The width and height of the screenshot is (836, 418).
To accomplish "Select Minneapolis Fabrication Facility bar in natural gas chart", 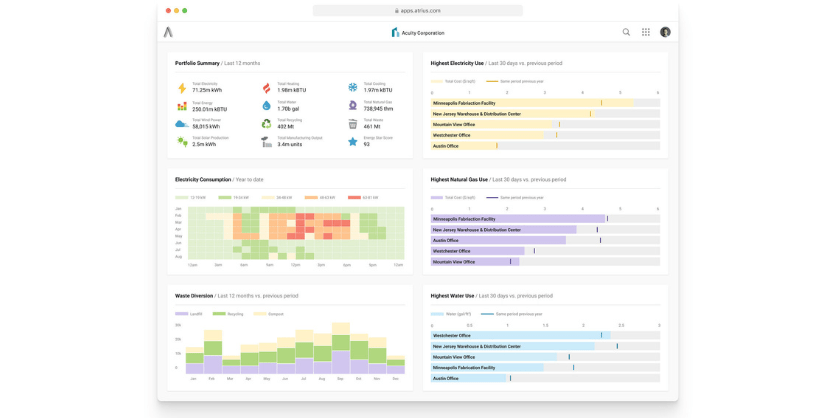I will (x=518, y=219).
